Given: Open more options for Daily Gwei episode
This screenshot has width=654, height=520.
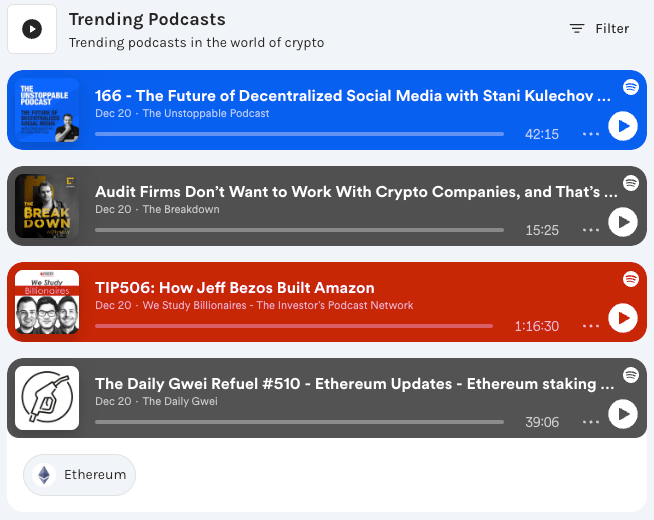Looking at the screenshot, I should point(591,422).
